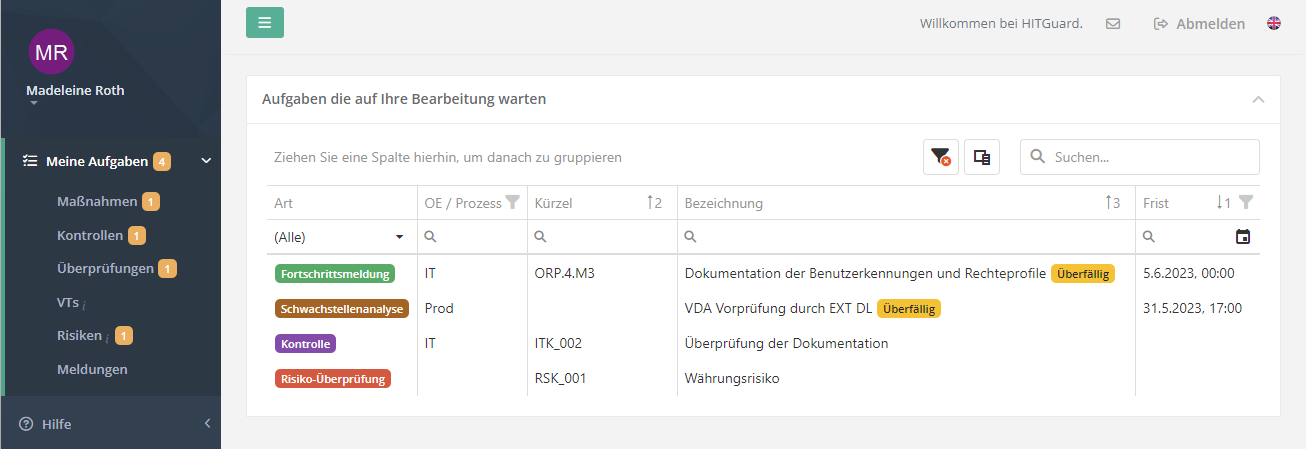Go to Meldungen in the sidebar
The width and height of the screenshot is (1306, 449).
92,369
